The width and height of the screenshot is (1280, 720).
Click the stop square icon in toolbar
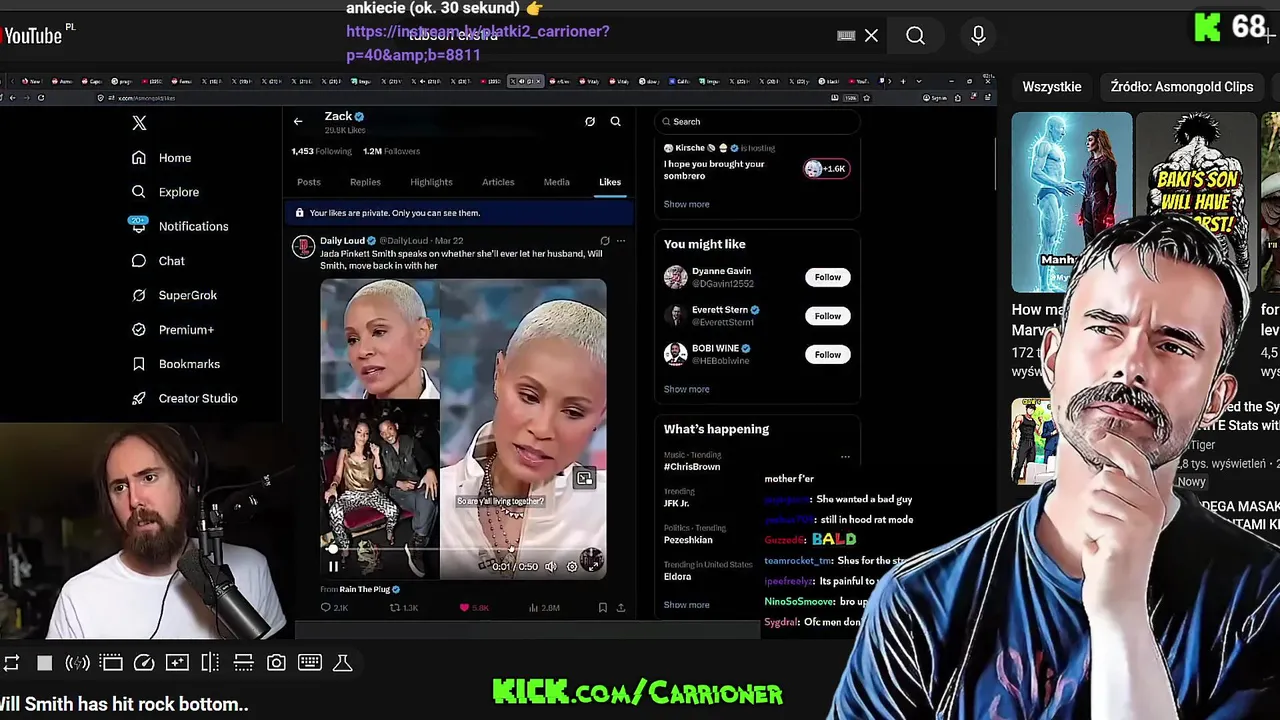tap(44, 663)
